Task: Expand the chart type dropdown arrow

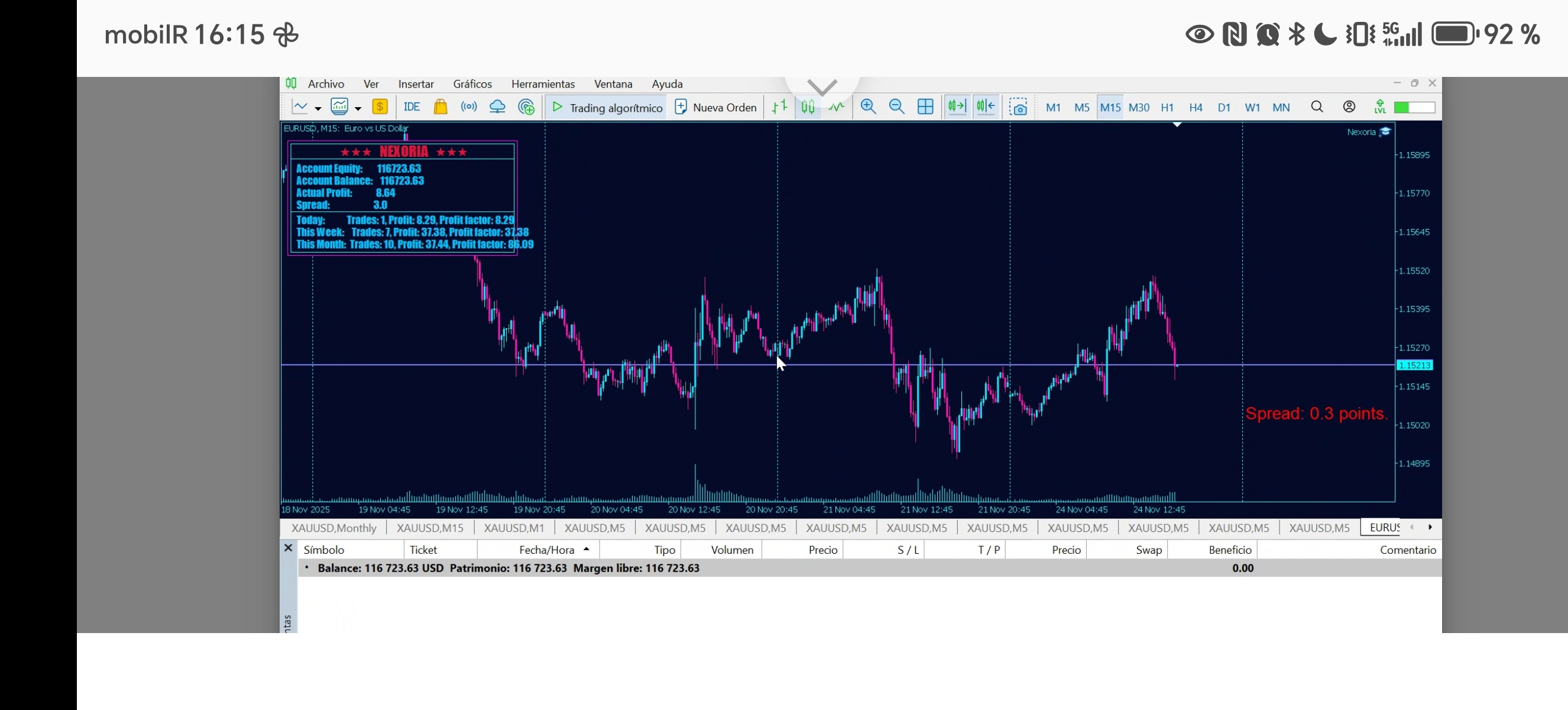Action: point(318,108)
